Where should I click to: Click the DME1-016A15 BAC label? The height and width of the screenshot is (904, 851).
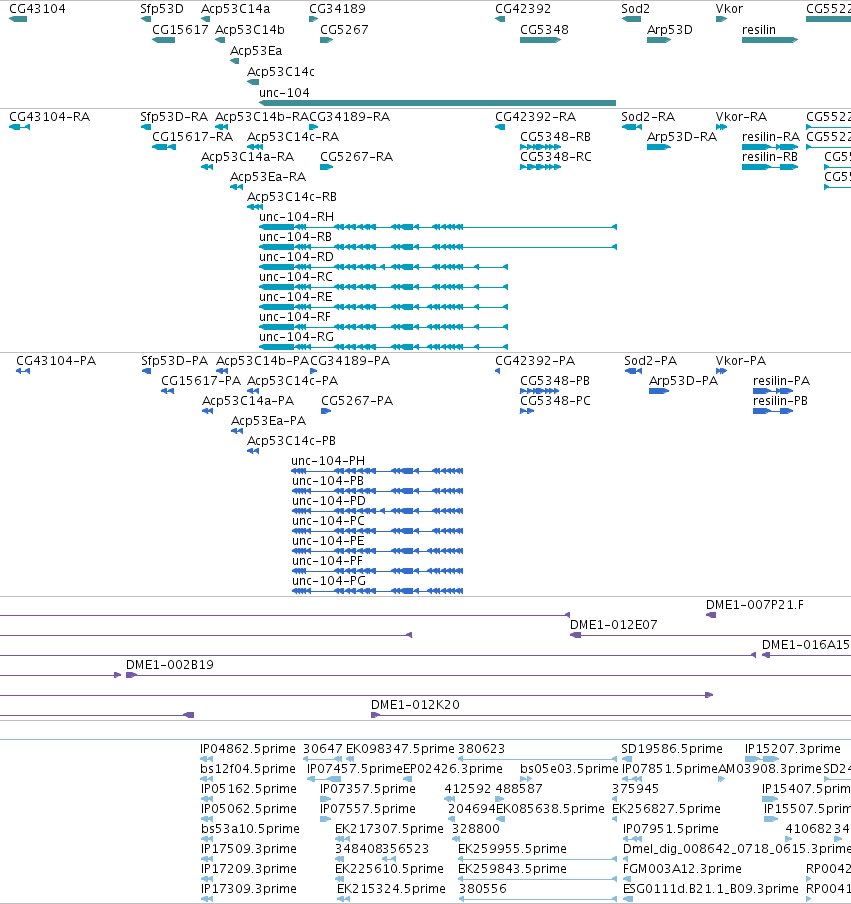tap(805, 645)
